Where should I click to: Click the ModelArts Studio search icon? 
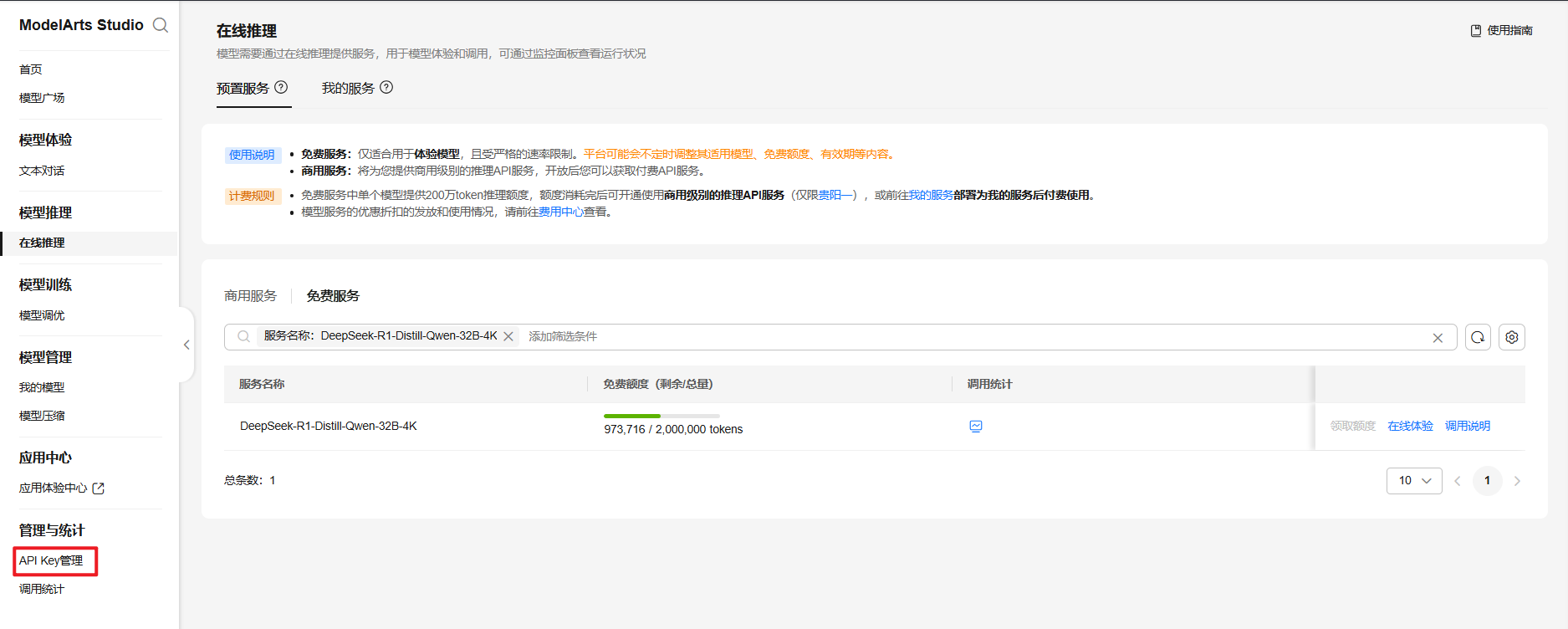[x=161, y=25]
